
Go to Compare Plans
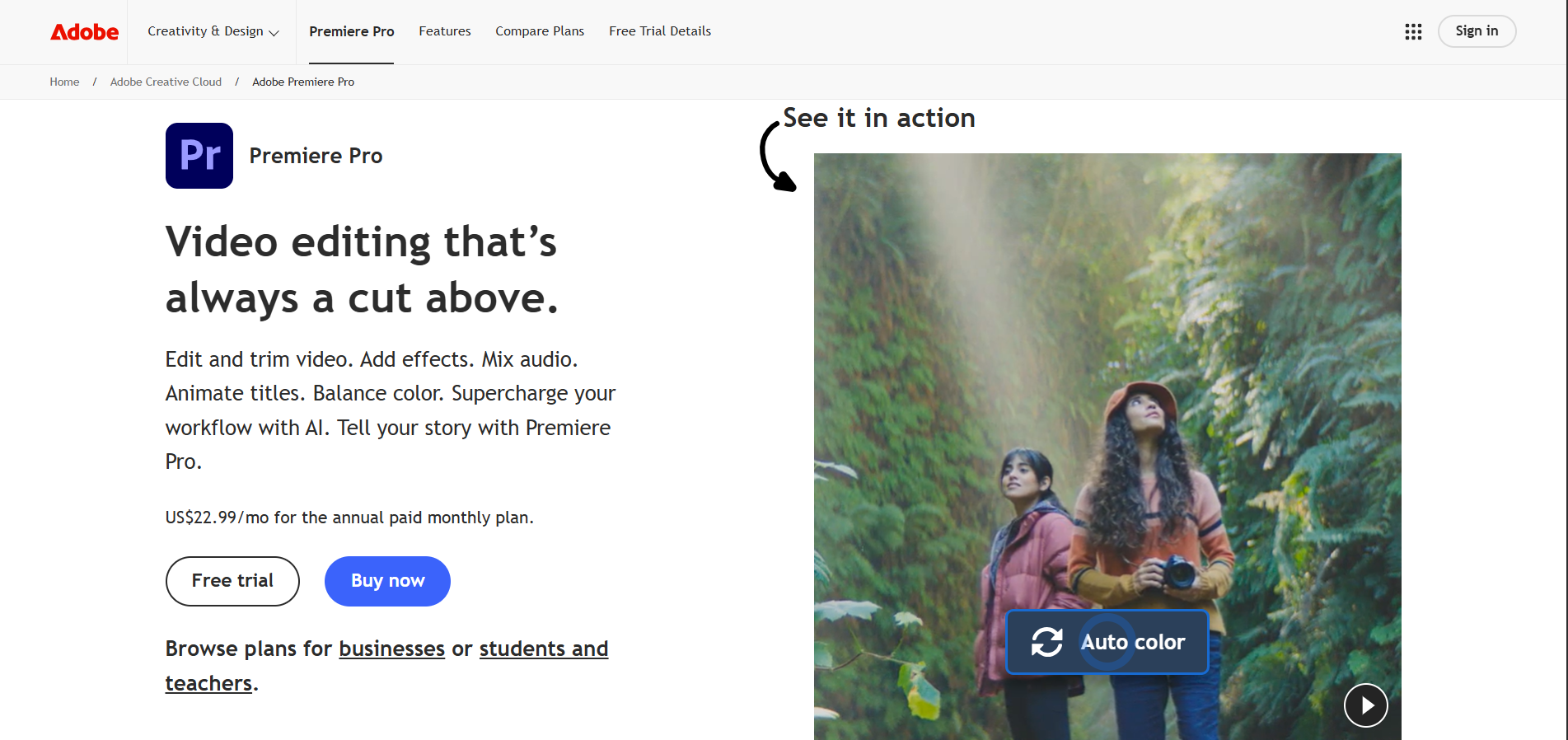(539, 31)
